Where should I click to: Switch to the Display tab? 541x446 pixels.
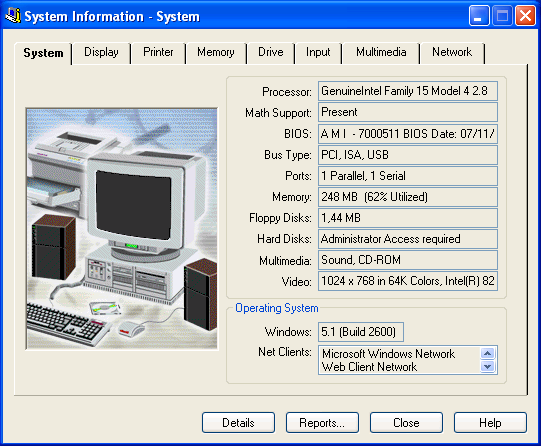point(101,52)
